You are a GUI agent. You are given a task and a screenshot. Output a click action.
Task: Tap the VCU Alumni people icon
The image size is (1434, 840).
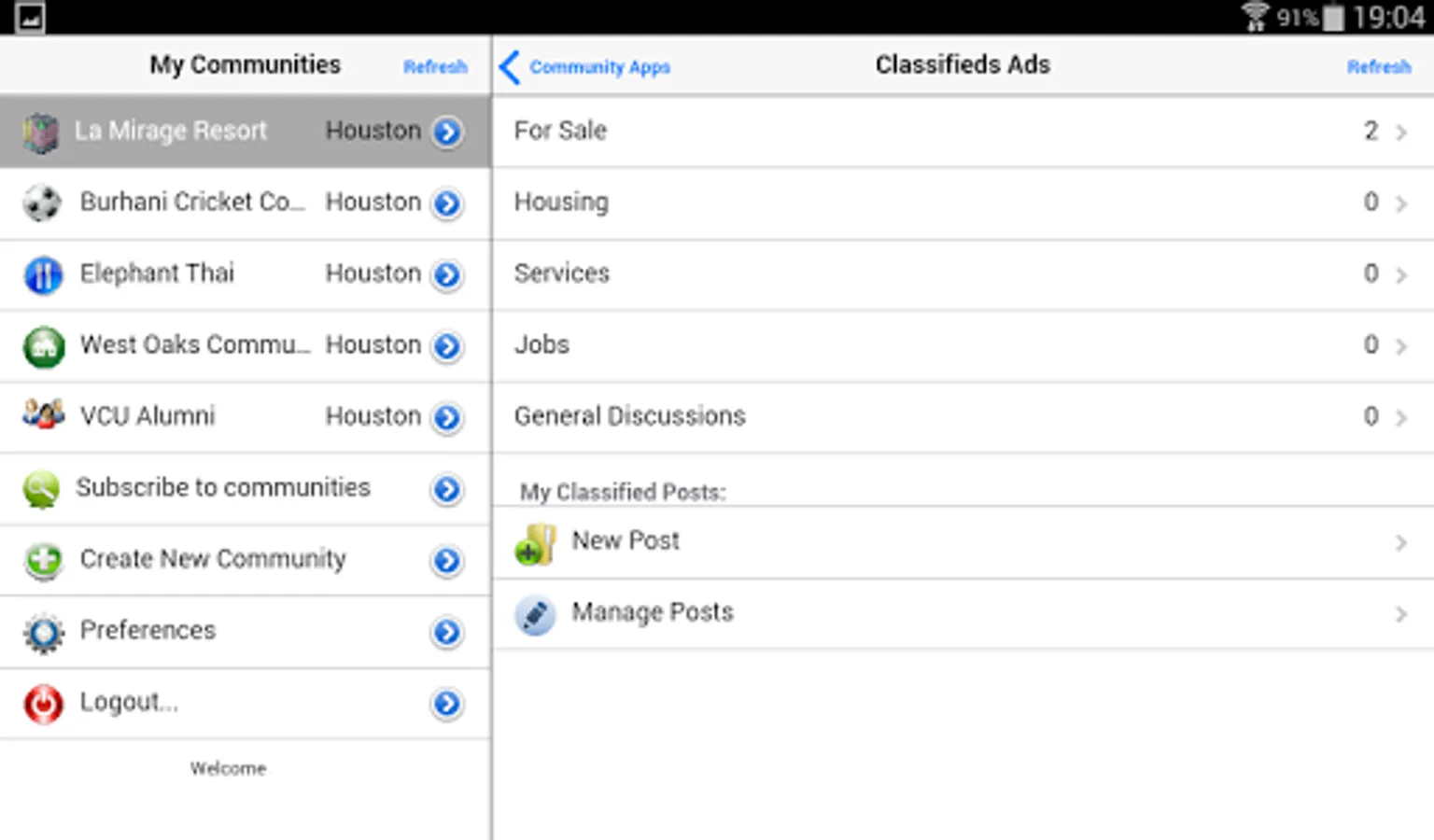click(43, 413)
